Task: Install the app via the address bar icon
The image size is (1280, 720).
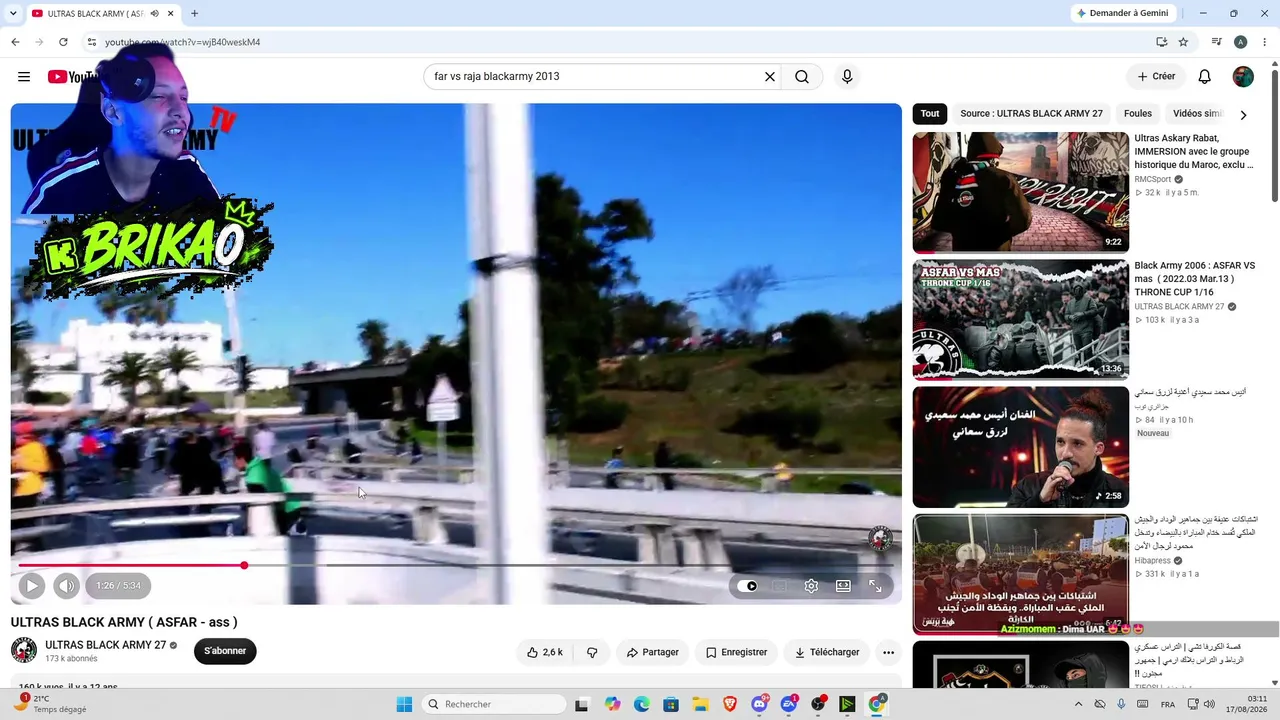Action: 1161,42
